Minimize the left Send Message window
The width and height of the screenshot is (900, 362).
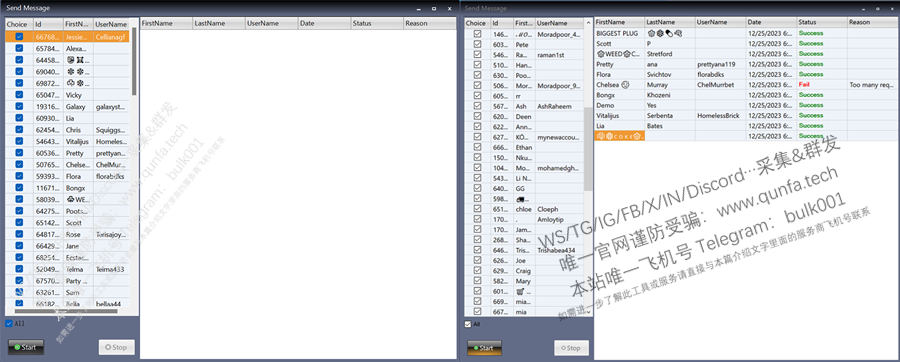tap(418, 9)
